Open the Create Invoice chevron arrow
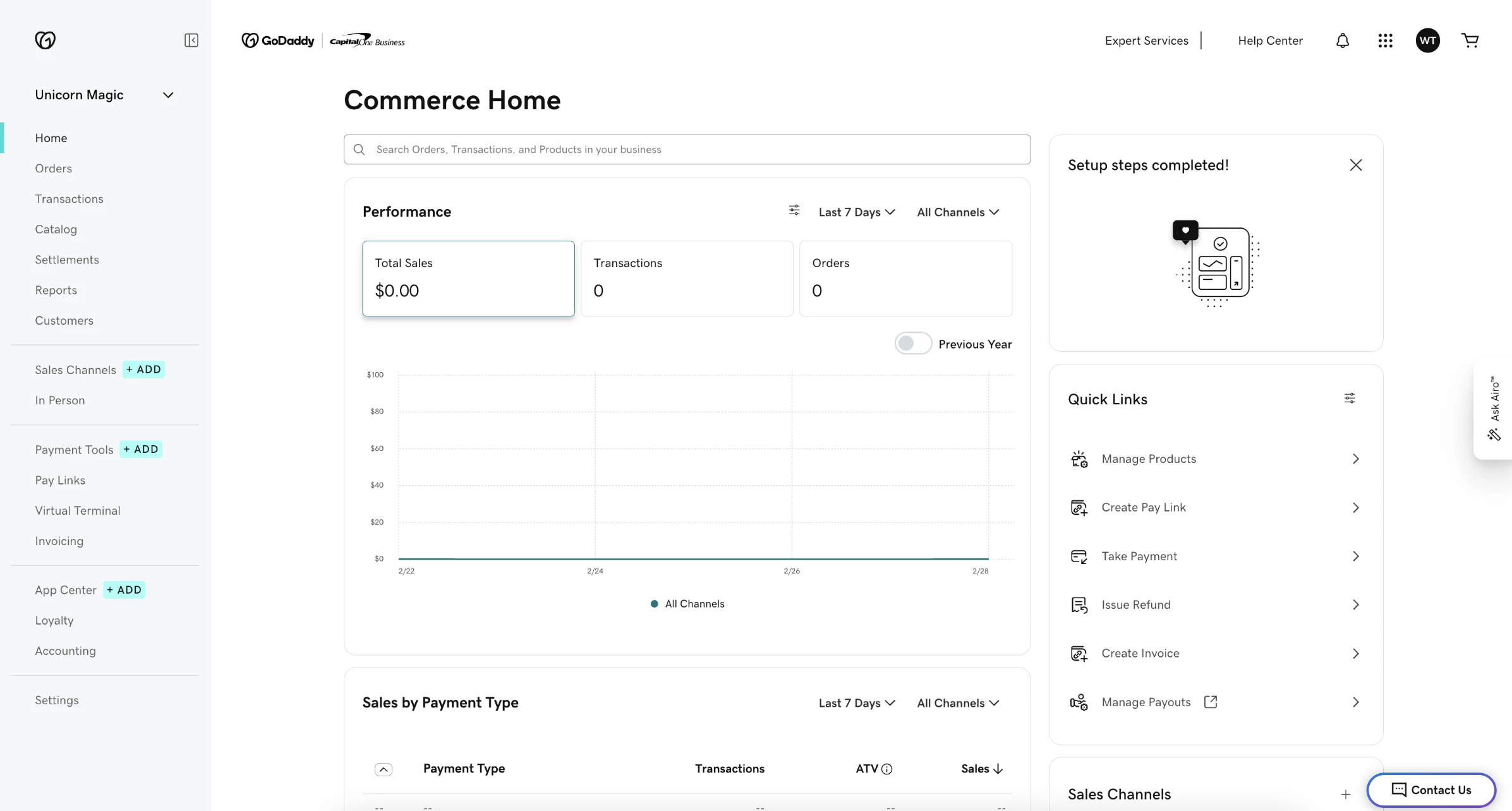Image resolution: width=1512 pixels, height=811 pixels. coord(1356,654)
